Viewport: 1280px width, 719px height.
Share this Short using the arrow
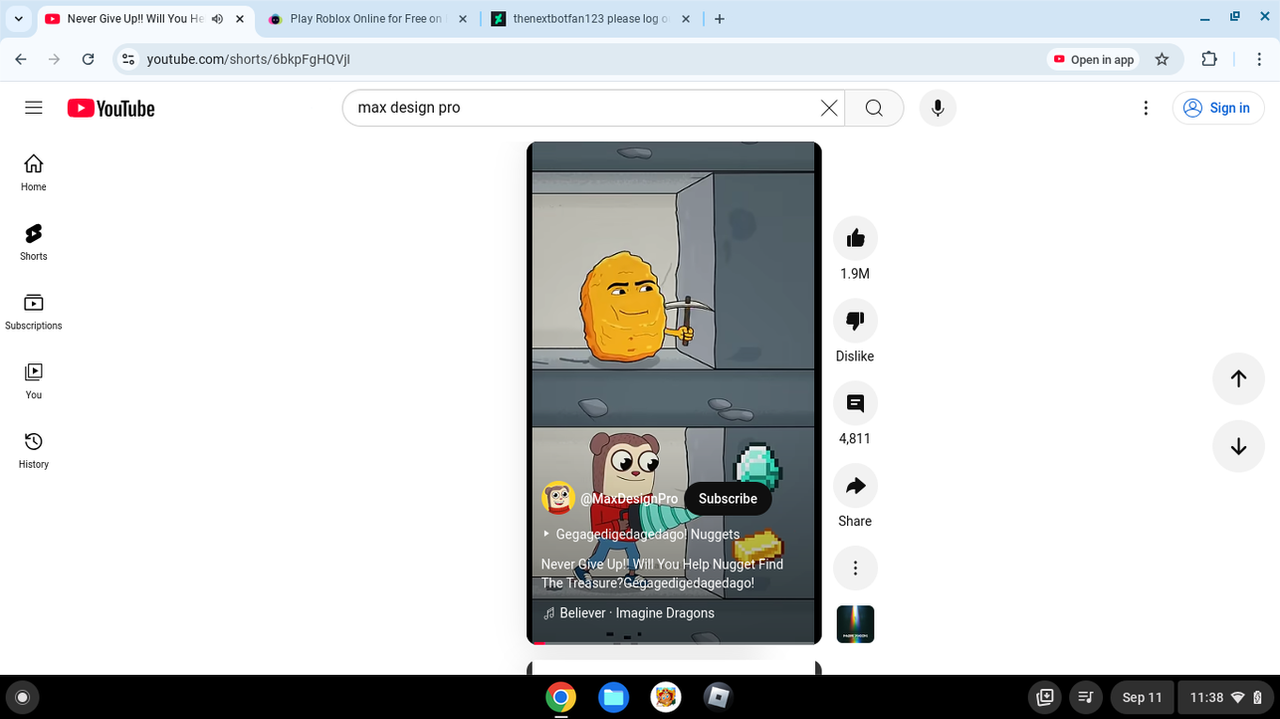click(855, 486)
